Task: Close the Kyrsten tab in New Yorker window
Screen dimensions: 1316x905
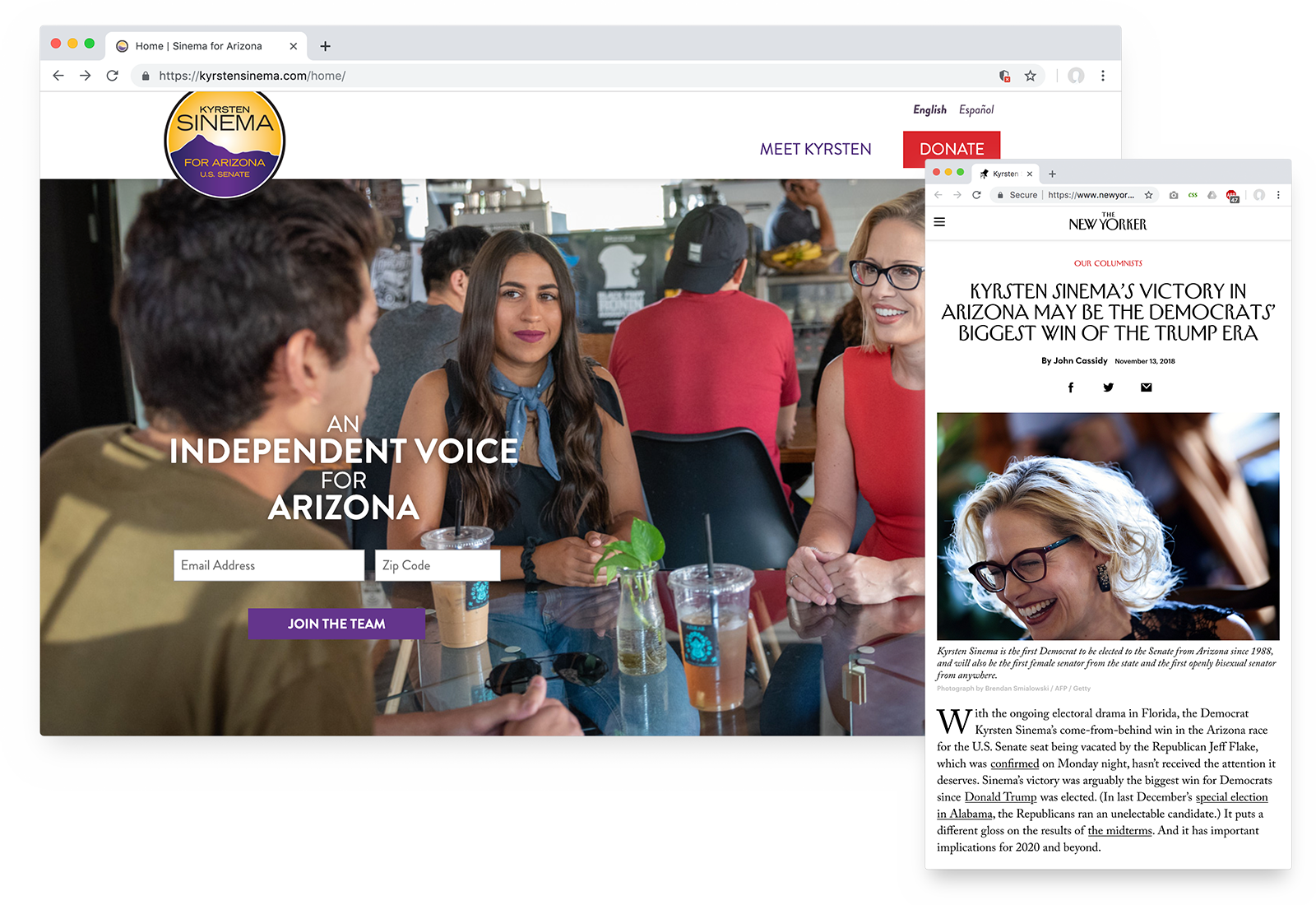Action: [x=1029, y=174]
